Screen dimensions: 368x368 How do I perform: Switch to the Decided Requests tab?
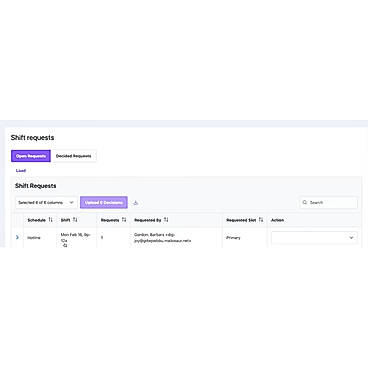(74, 156)
